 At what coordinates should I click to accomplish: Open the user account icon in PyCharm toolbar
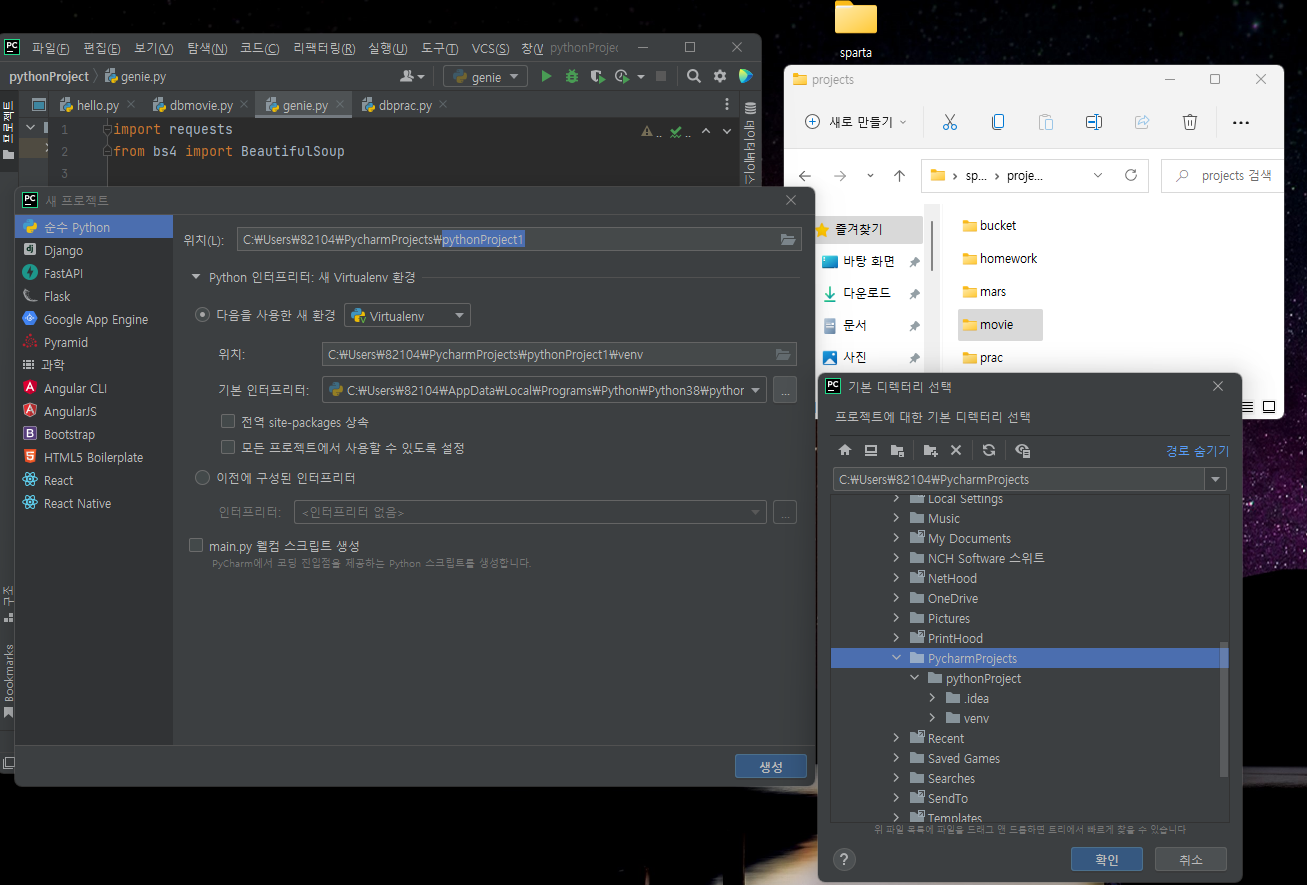click(x=412, y=76)
